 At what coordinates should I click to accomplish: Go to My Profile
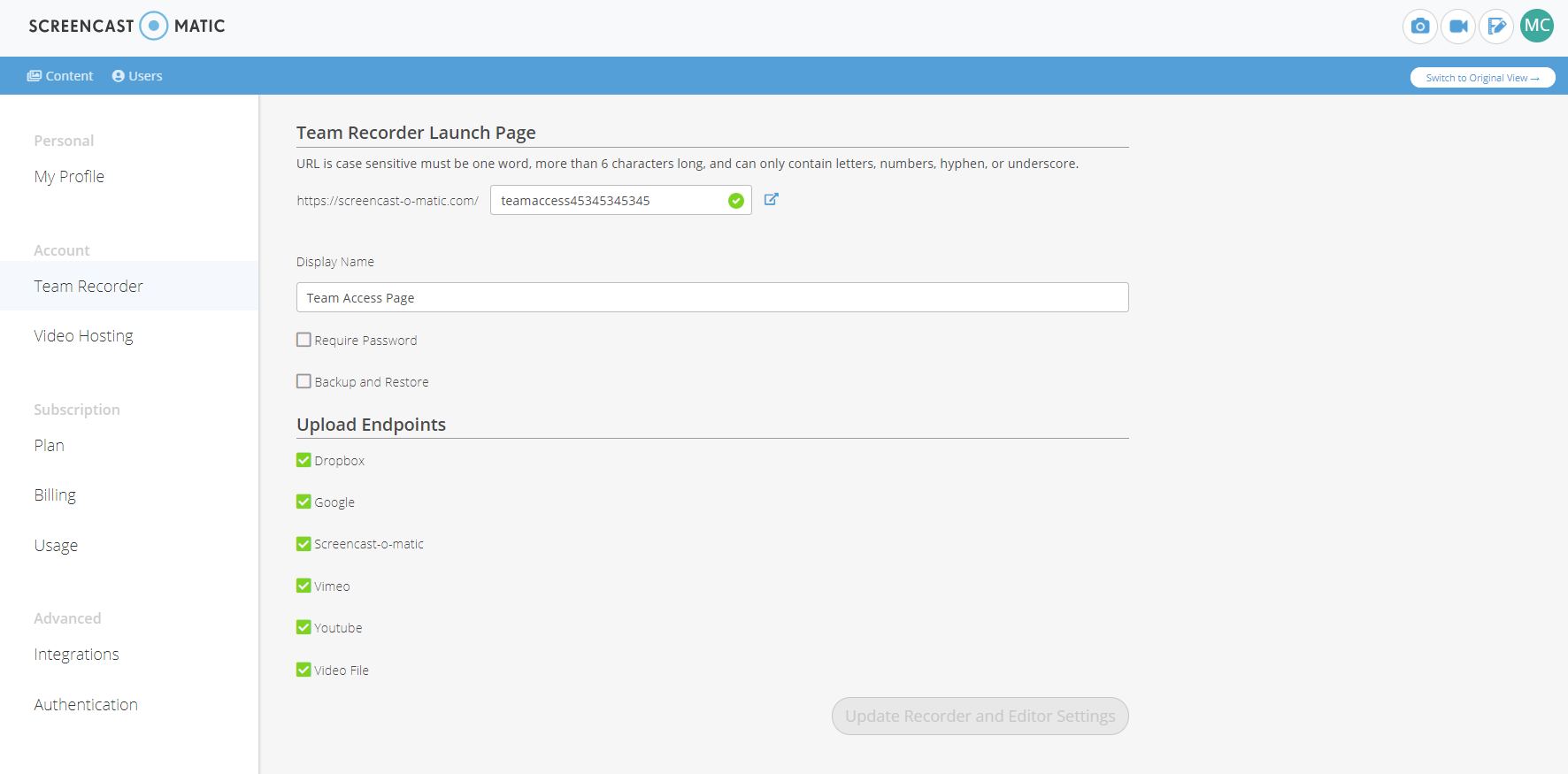pos(69,177)
